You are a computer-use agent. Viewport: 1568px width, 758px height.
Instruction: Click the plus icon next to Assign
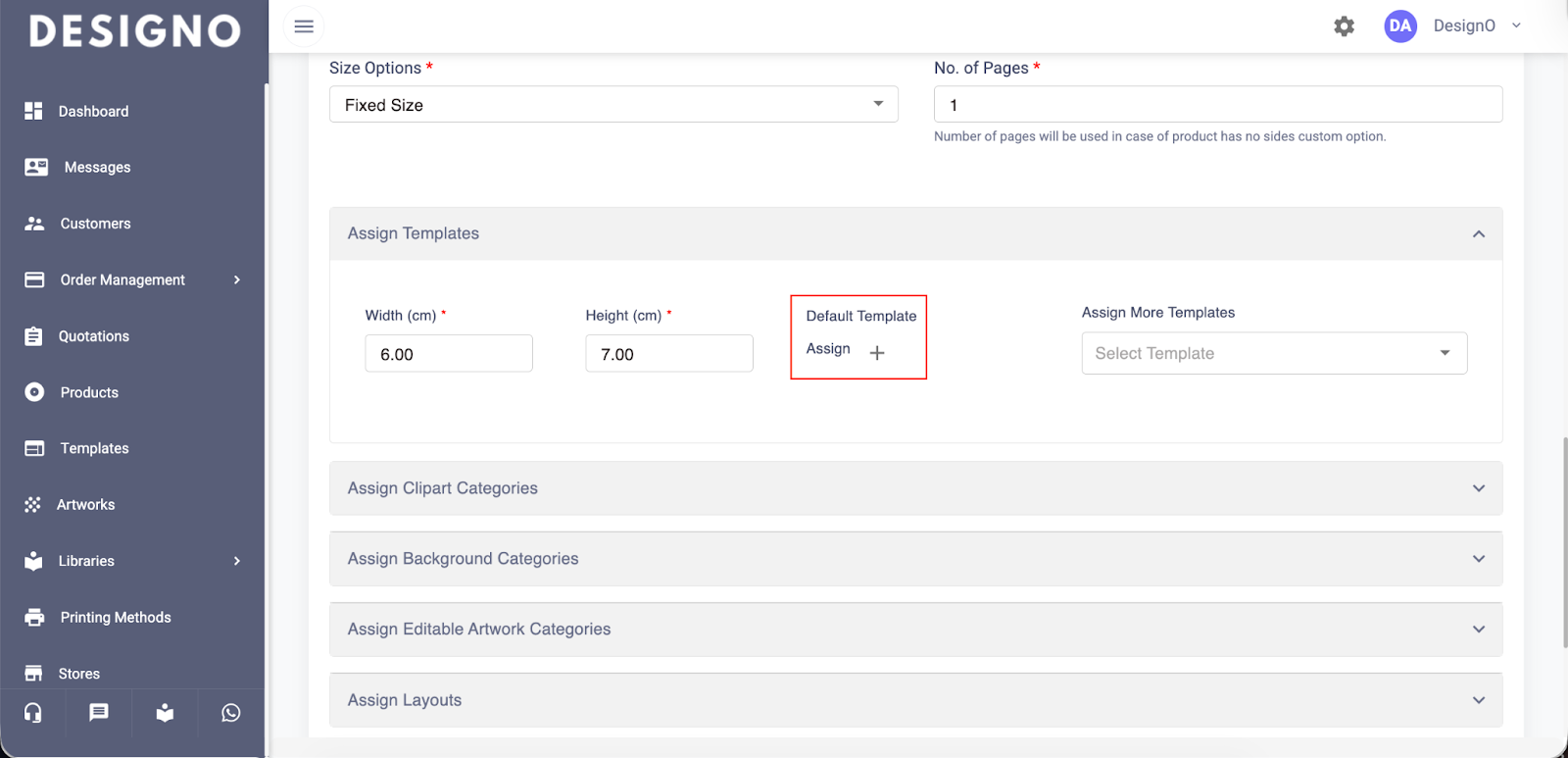point(877,353)
